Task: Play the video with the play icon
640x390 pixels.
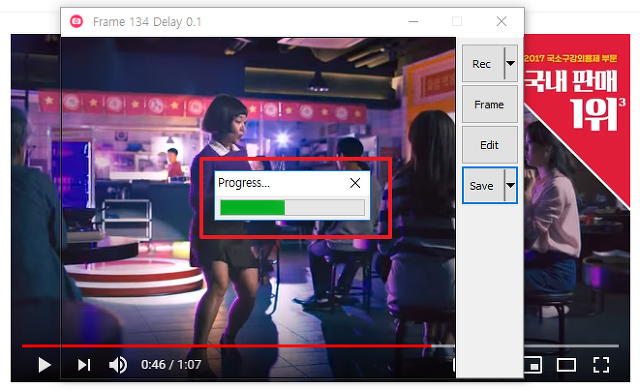Action: pos(44,364)
